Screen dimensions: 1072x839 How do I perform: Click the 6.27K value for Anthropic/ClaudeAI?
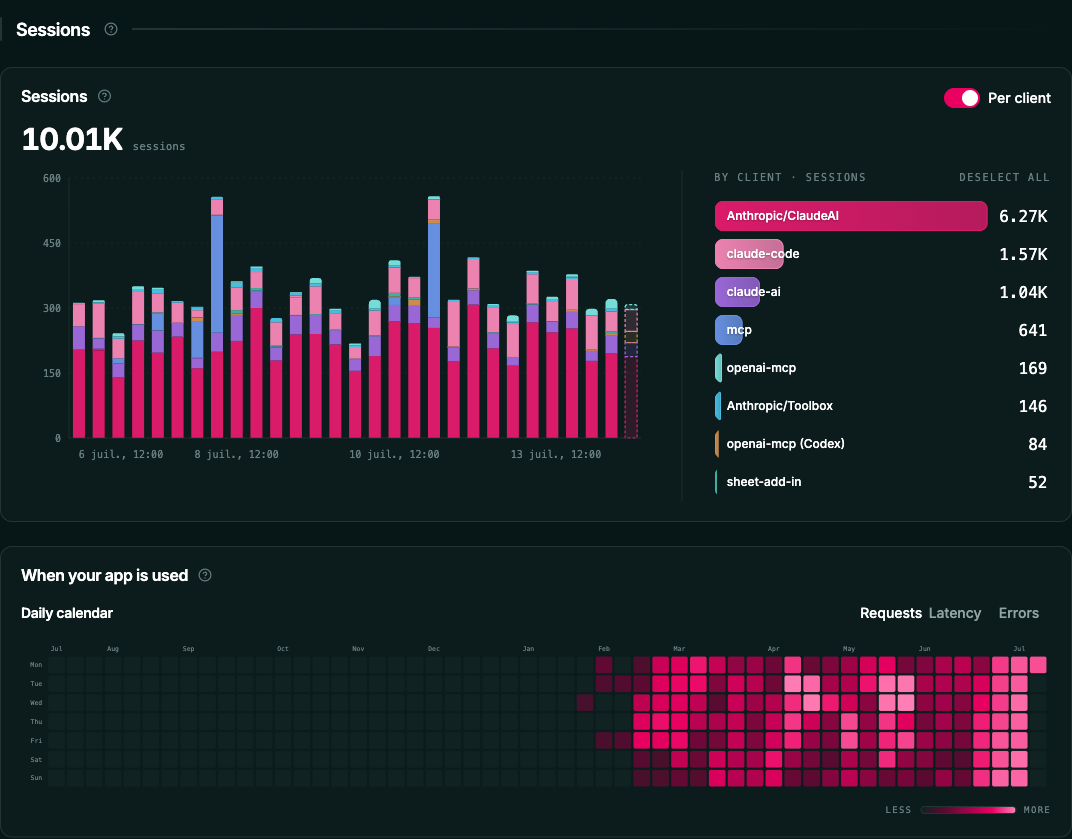click(x=1023, y=217)
